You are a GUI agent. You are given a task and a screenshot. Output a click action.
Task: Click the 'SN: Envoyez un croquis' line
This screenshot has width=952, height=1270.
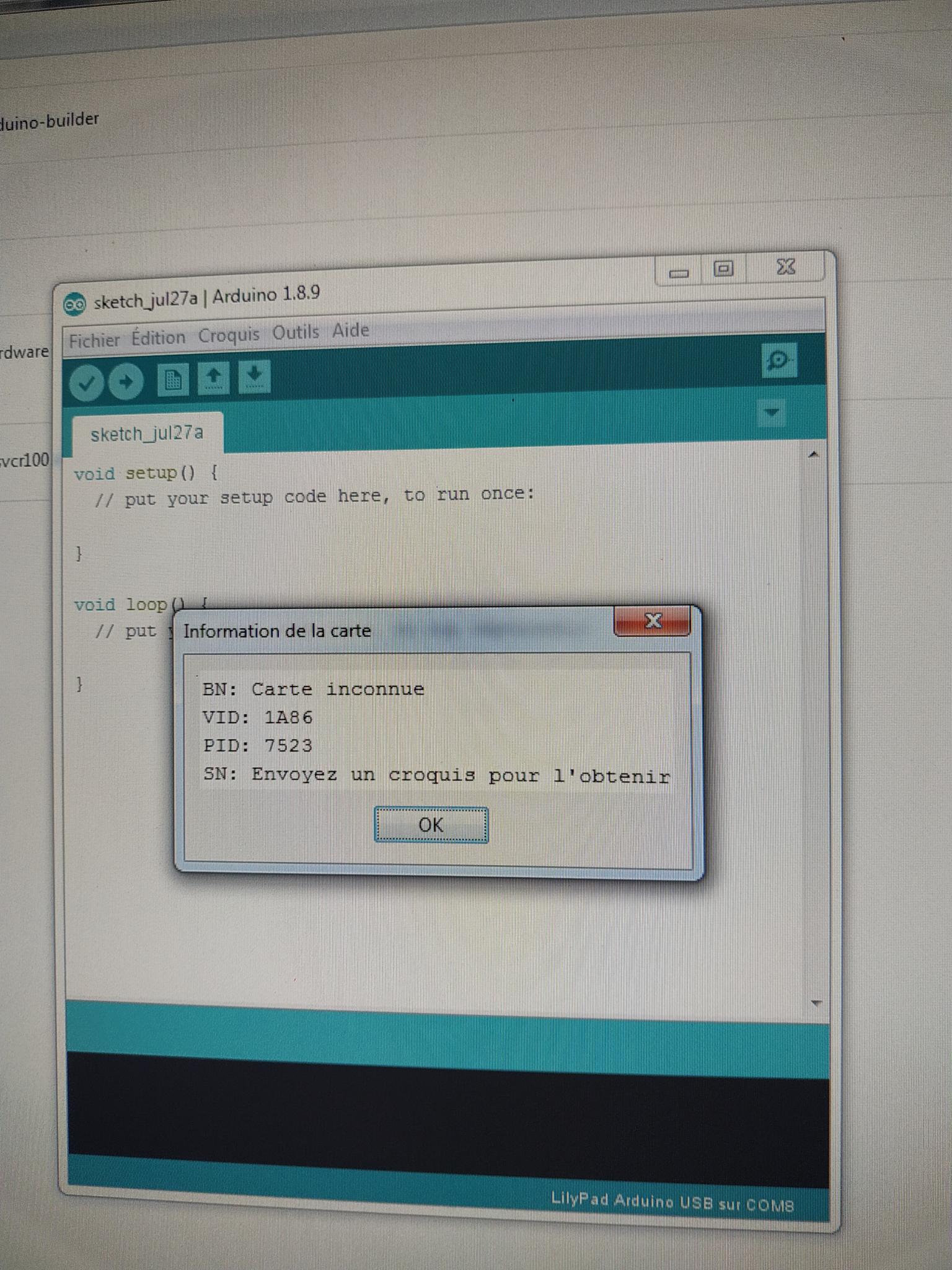click(x=436, y=775)
